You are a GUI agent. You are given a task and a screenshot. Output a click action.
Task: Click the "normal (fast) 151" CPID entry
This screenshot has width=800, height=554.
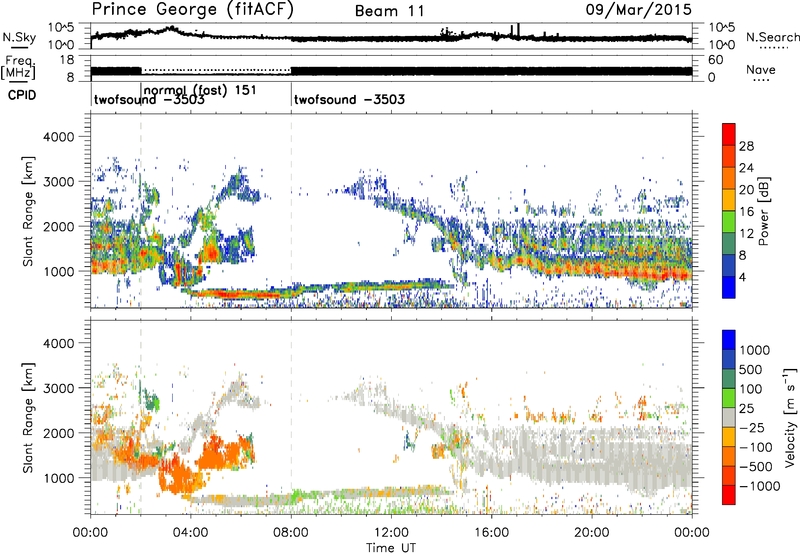(x=201, y=90)
